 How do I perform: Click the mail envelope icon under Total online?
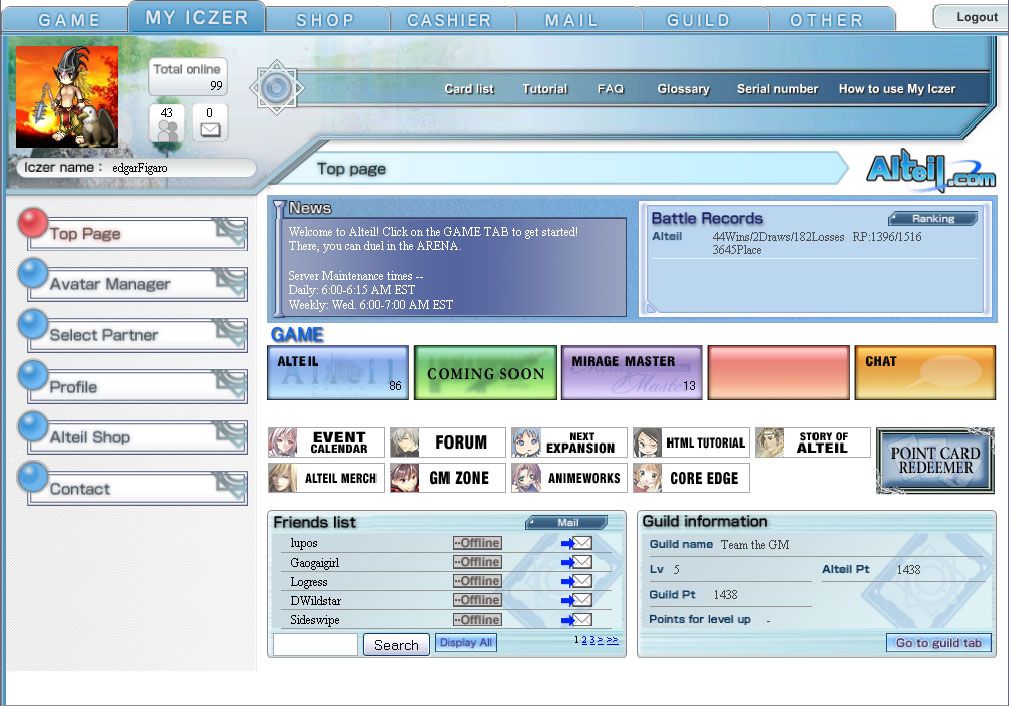210,123
